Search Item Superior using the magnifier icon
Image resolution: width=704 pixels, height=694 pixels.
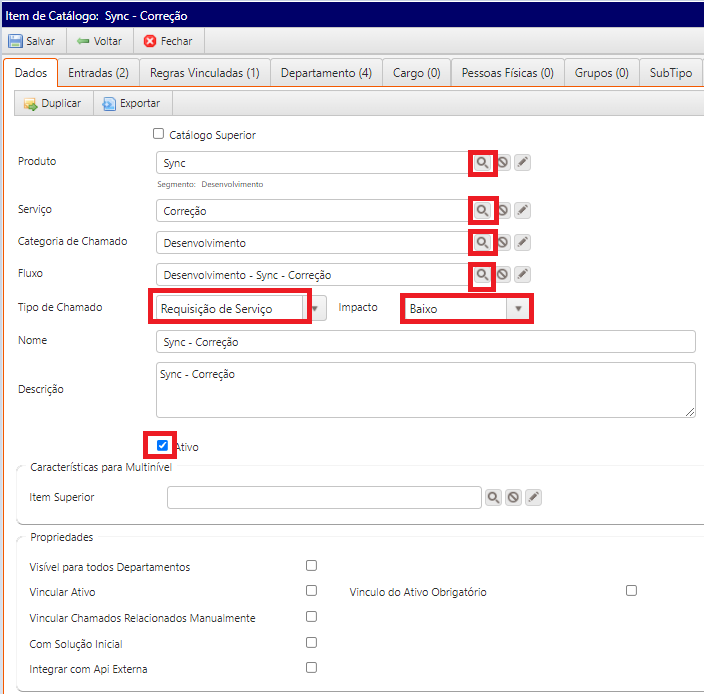[494, 497]
